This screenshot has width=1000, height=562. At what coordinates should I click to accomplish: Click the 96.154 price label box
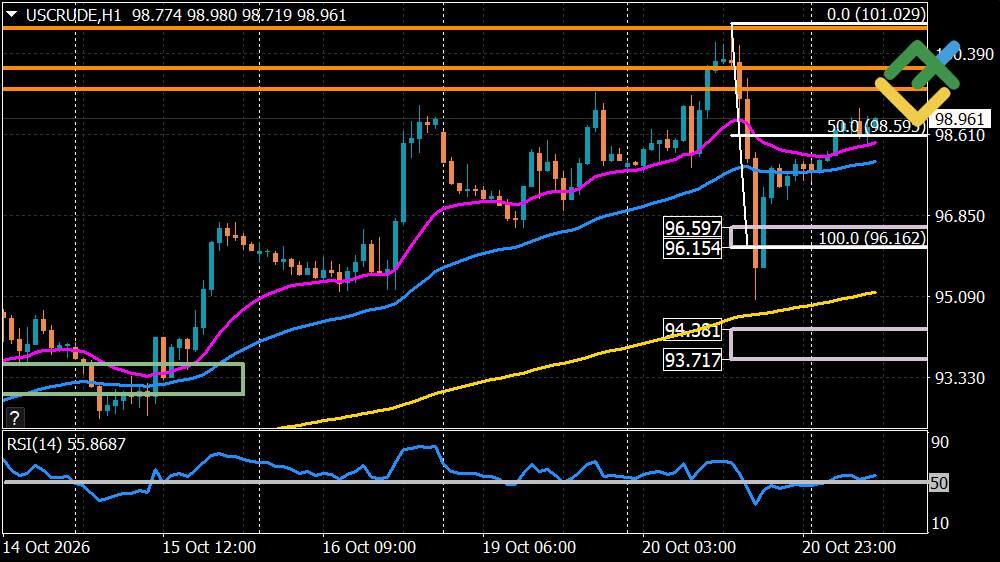click(693, 248)
